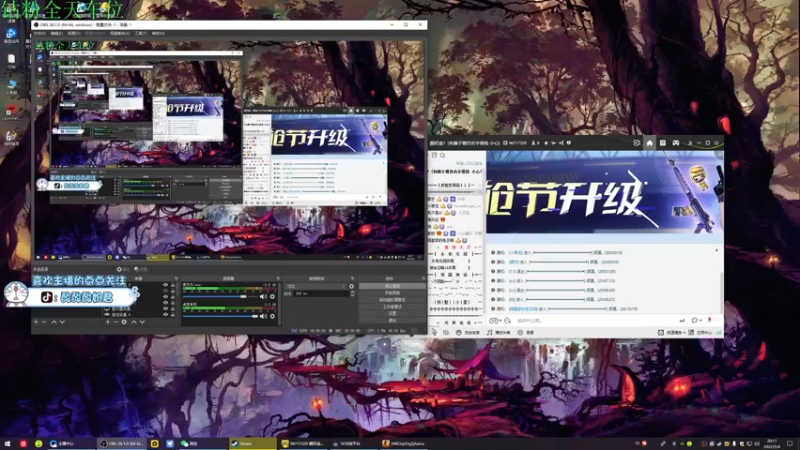Image resolution: width=800 pixels, height=450 pixels.
Task: Click the transition duration stepper arrows
Action: tap(352, 293)
